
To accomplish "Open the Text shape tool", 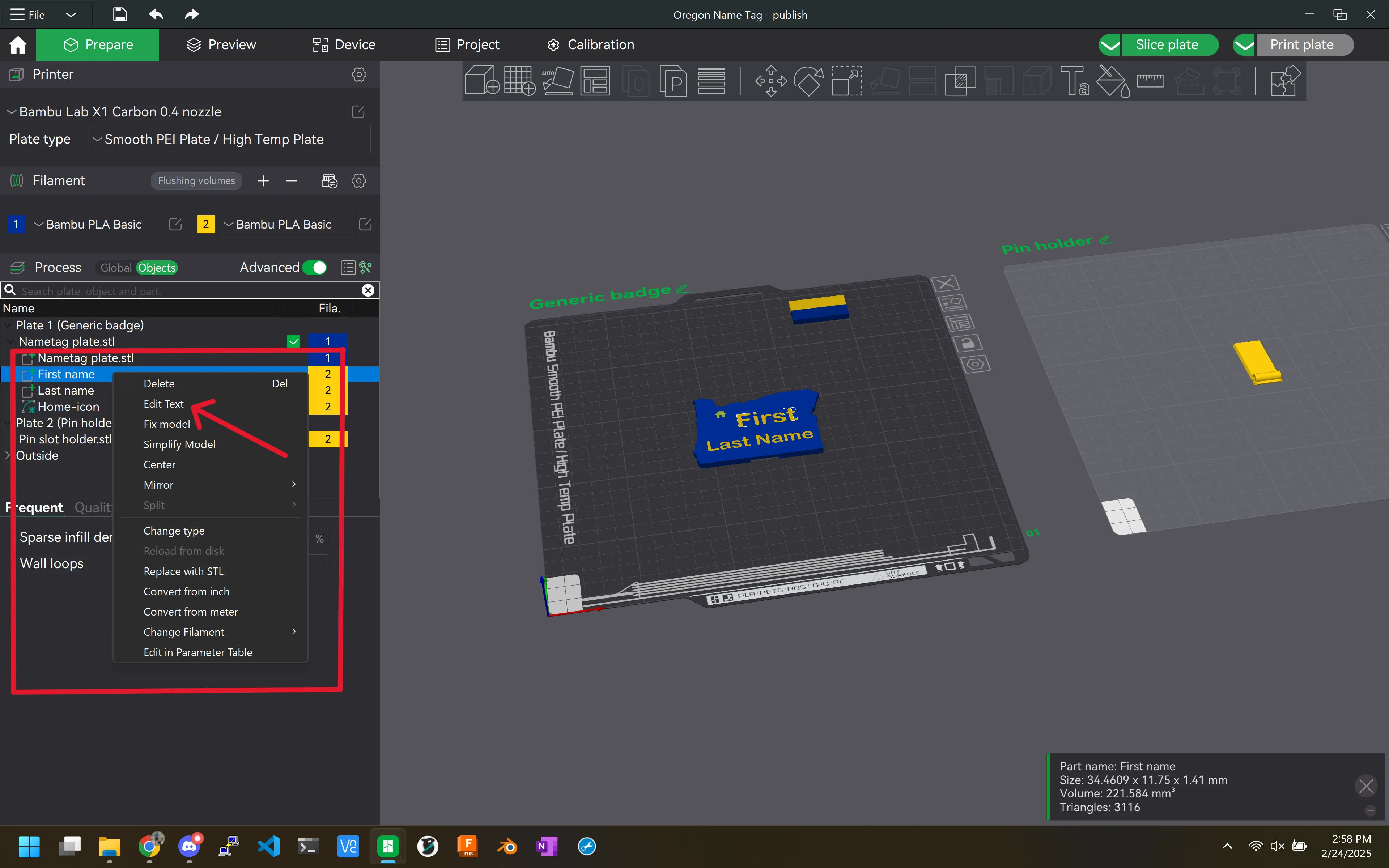I will 1074,80.
